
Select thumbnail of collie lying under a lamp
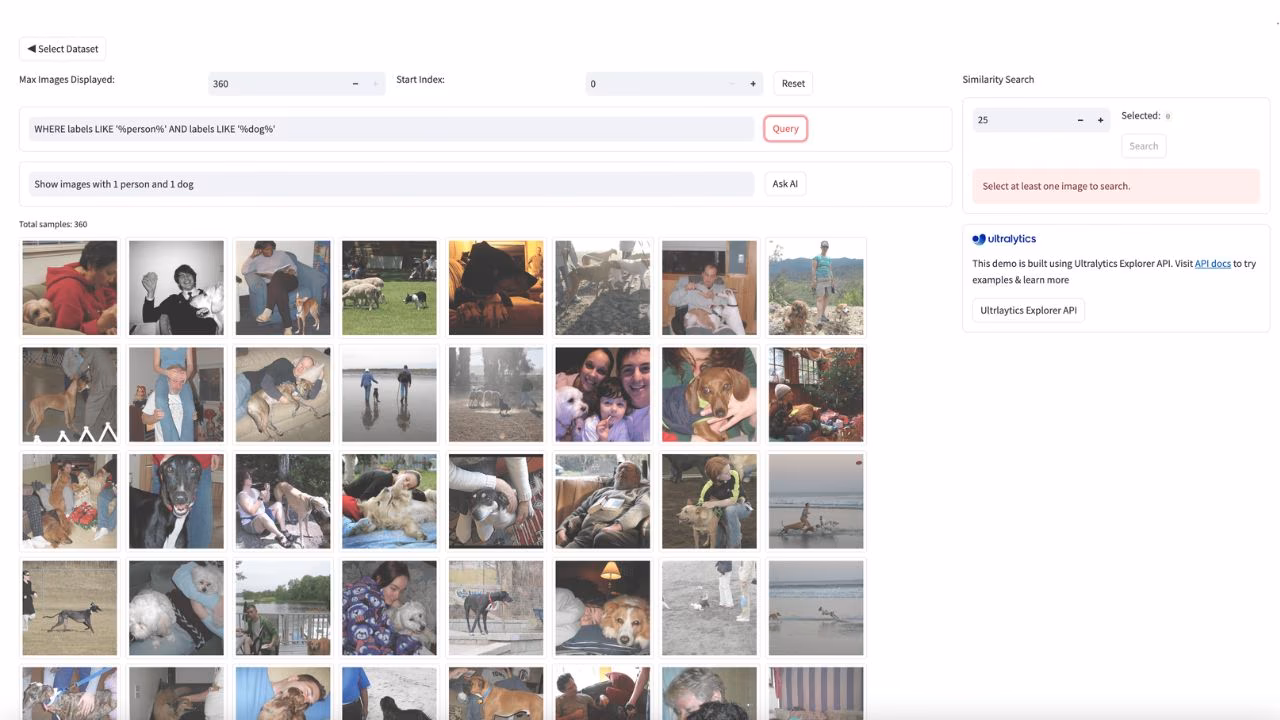[603, 608]
